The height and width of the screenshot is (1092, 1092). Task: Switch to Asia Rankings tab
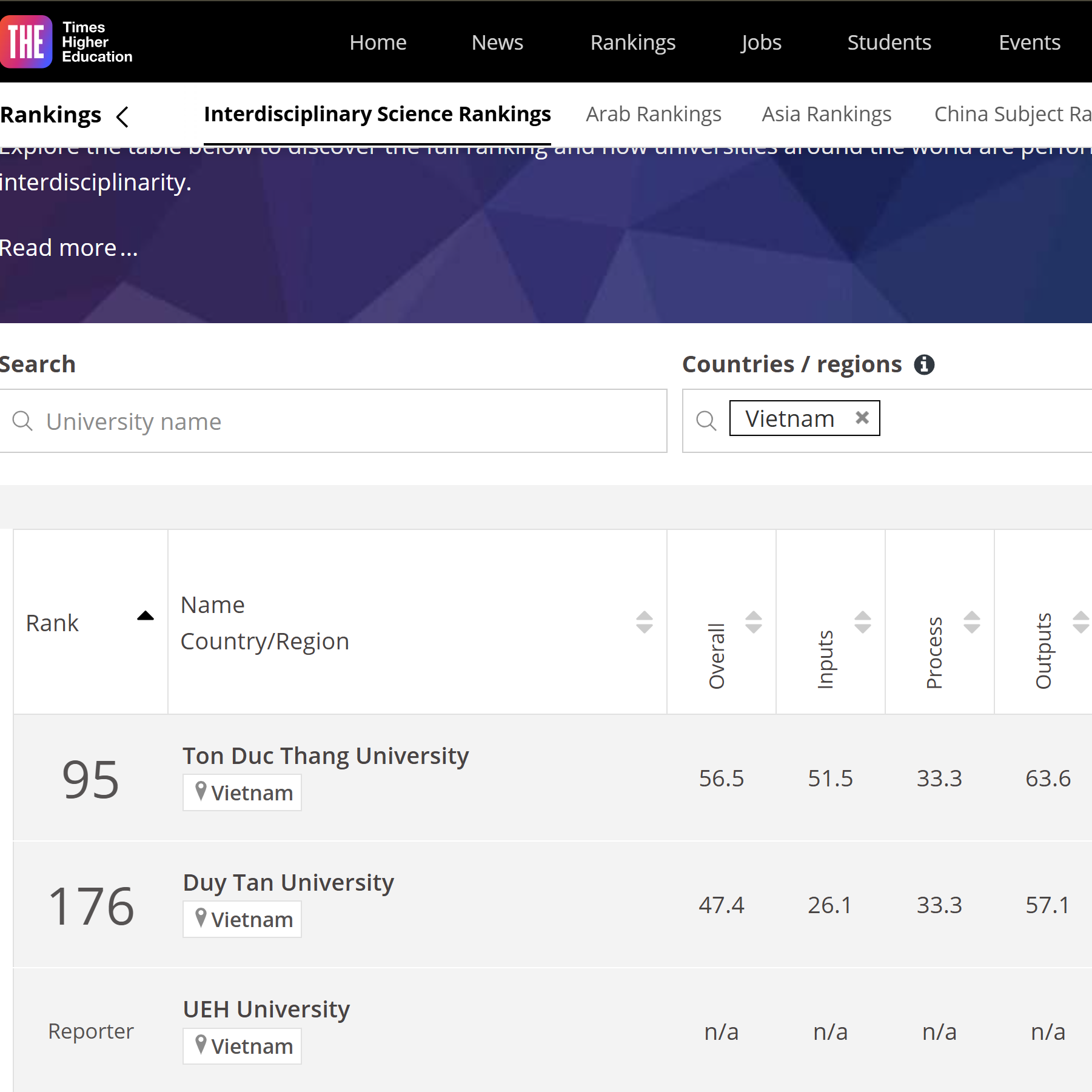826,114
